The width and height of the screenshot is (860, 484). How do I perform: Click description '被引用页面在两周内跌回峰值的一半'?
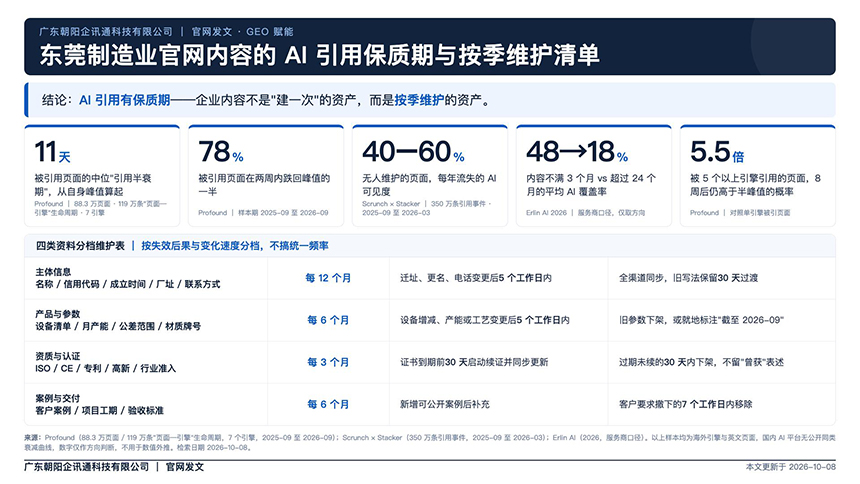pos(264,185)
